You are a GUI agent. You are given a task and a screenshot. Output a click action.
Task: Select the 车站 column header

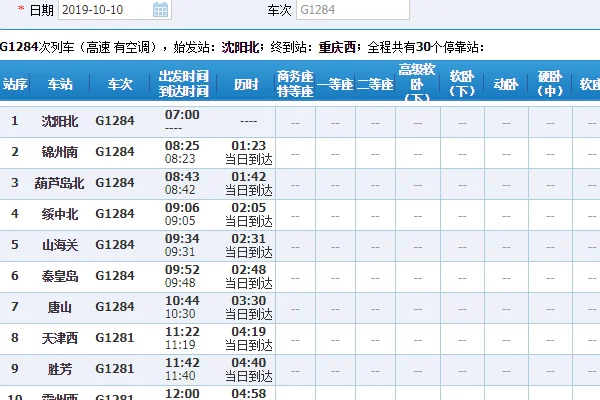60,84
